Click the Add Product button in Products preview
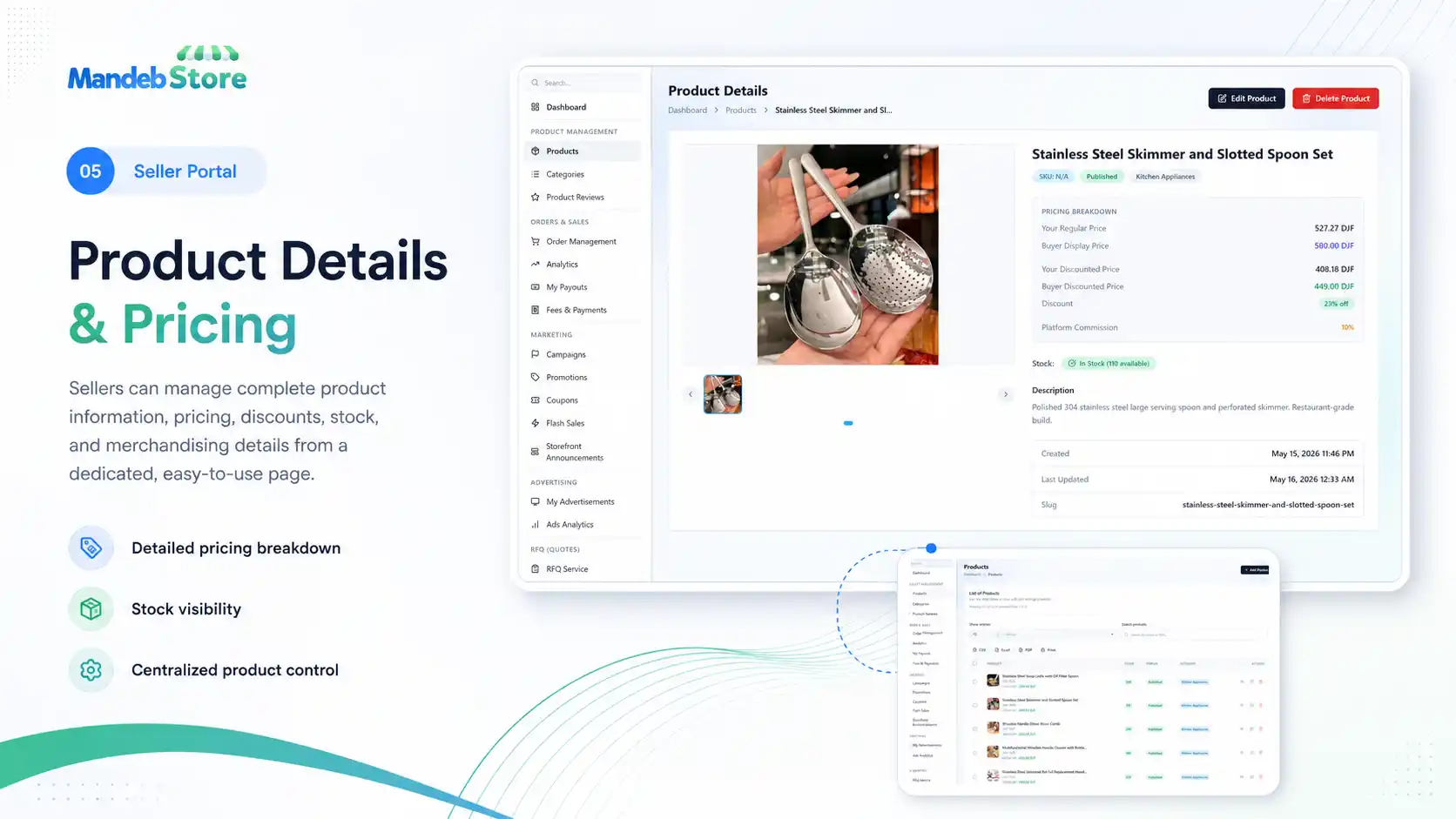The height and width of the screenshot is (819, 1456). [x=1255, y=570]
